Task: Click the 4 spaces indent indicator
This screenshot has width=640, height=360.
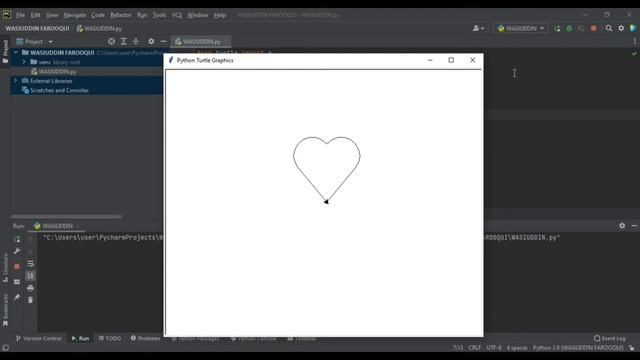Action: pyautogui.click(x=517, y=348)
